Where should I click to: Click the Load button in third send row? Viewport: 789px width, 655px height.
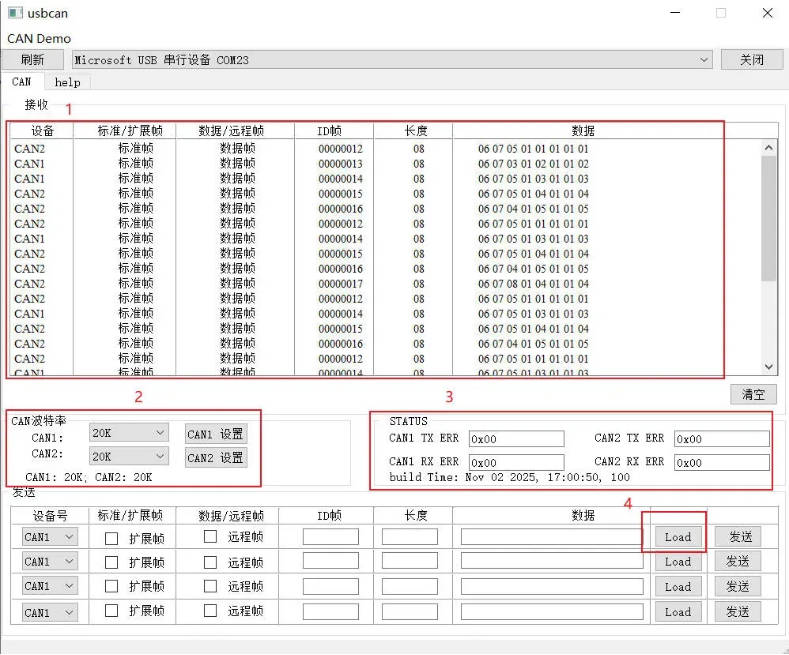[678, 587]
